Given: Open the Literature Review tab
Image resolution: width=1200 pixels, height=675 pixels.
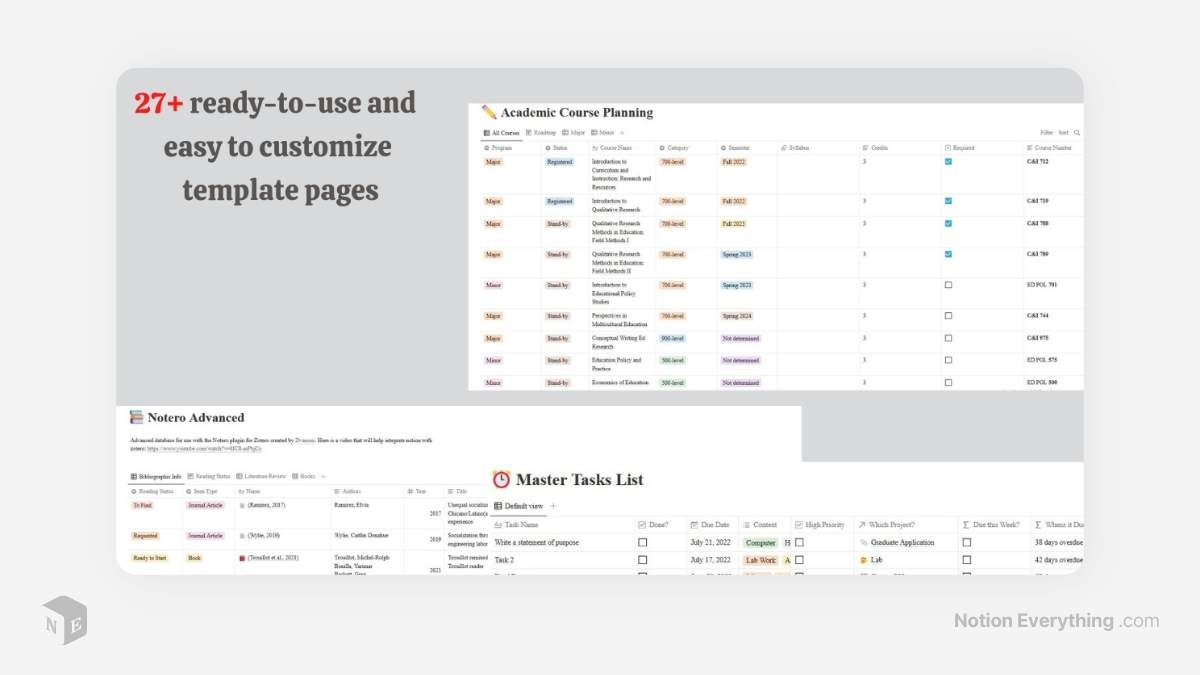Looking at the screenshot, I should (x=262, y=476).
